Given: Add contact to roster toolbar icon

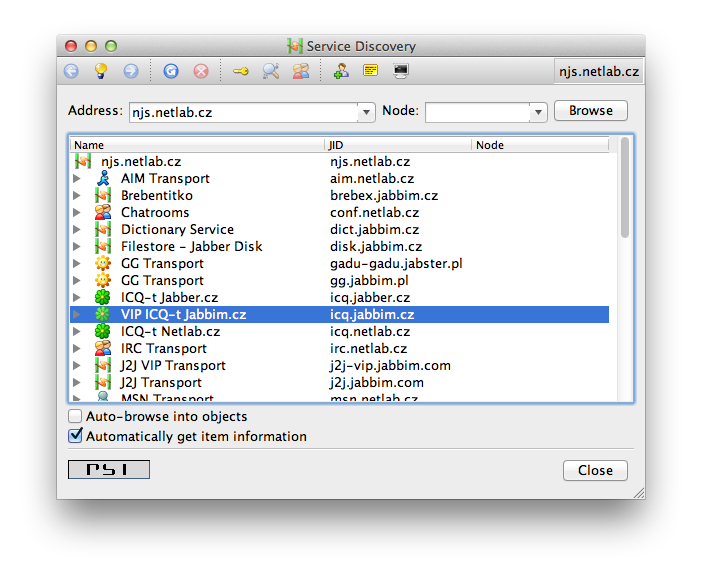Looking at the screenshot, I should (341, 71).
